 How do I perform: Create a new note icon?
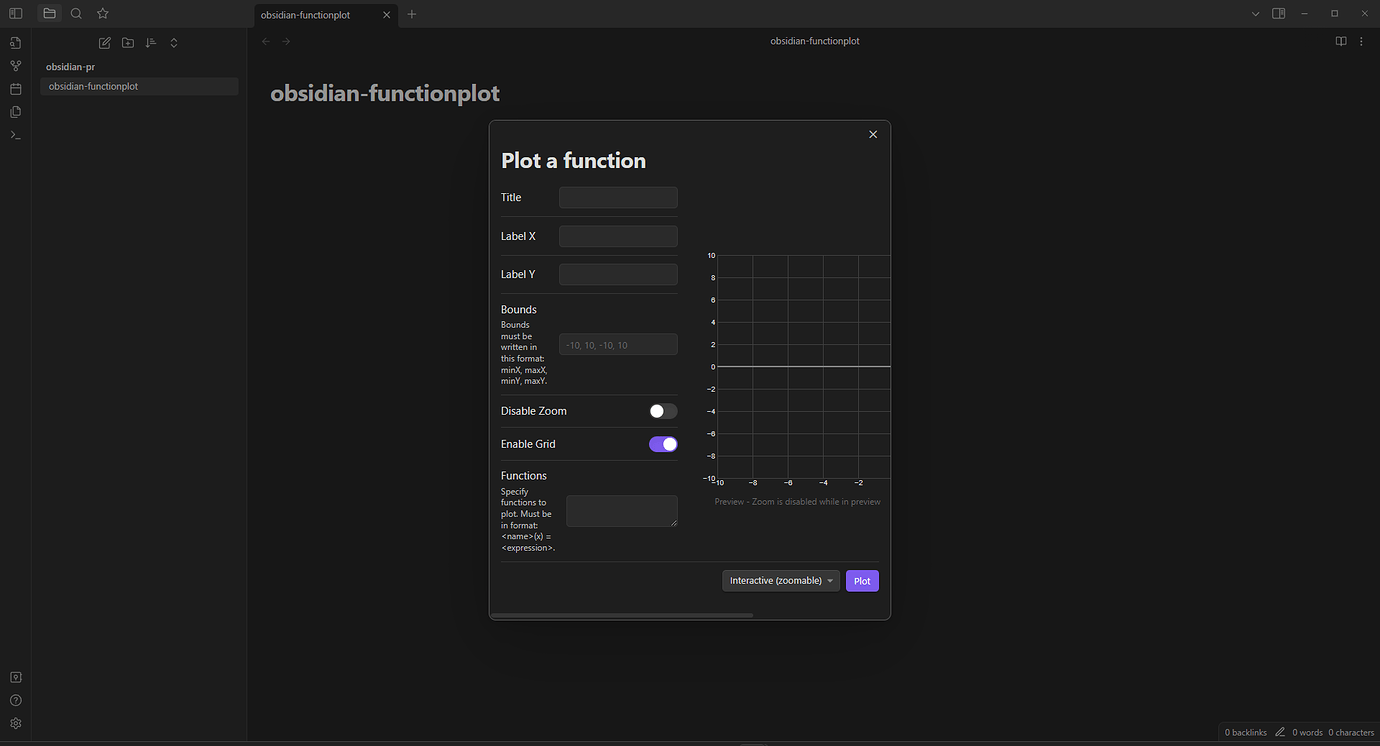click(x=105, y=43)
